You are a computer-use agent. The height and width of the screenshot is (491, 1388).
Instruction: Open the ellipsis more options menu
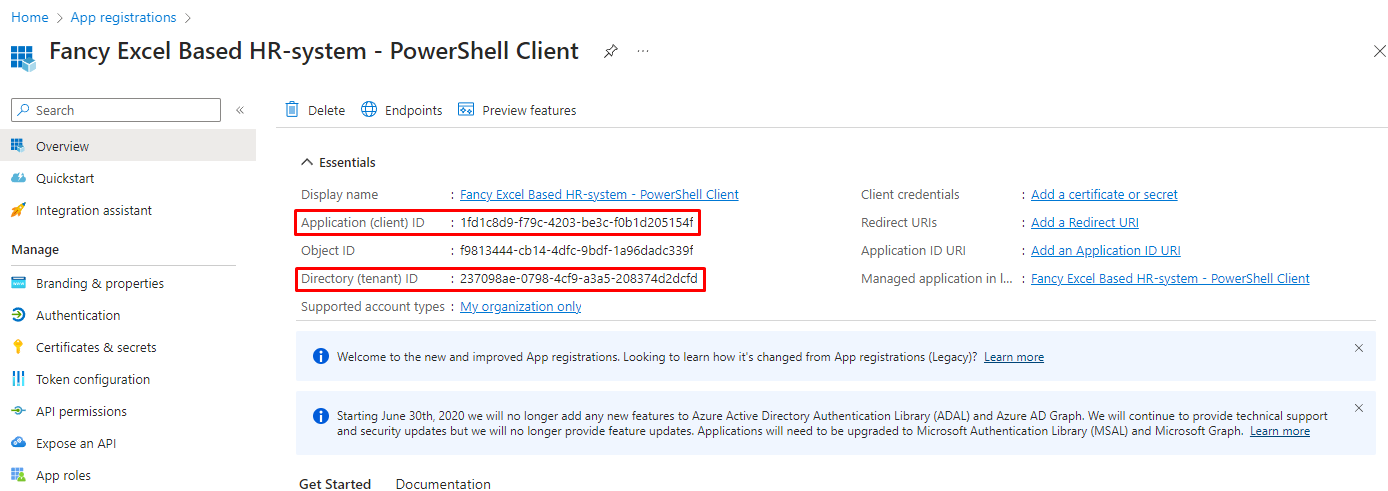pos(643,51)
